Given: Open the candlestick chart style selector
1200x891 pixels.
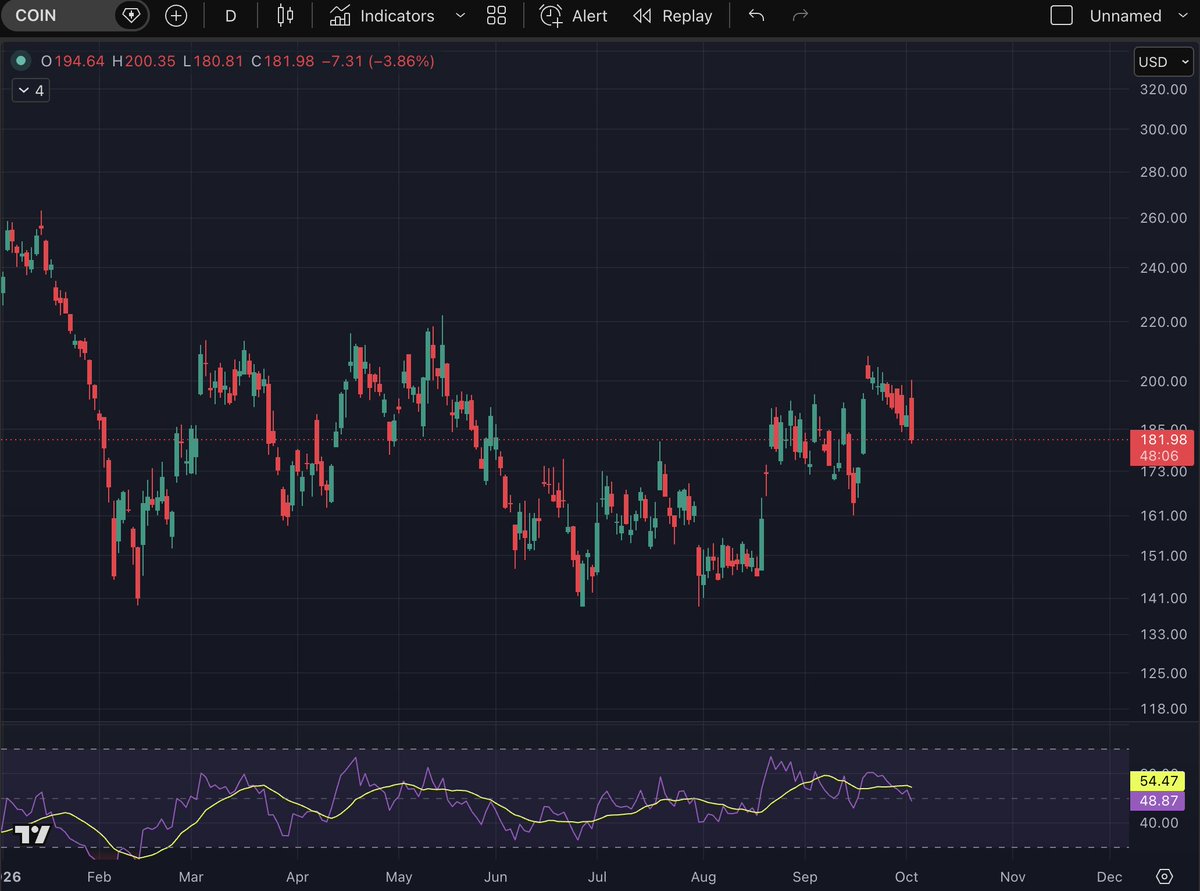Looking at the screenshot, I should point(286,16).
